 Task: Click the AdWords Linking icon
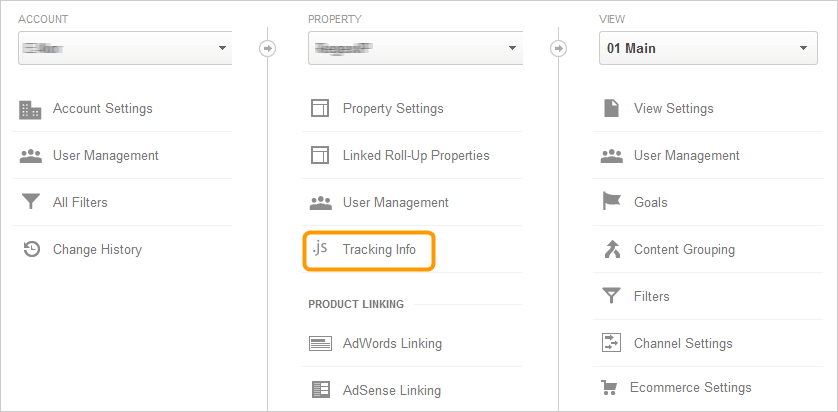click(321, 343)
